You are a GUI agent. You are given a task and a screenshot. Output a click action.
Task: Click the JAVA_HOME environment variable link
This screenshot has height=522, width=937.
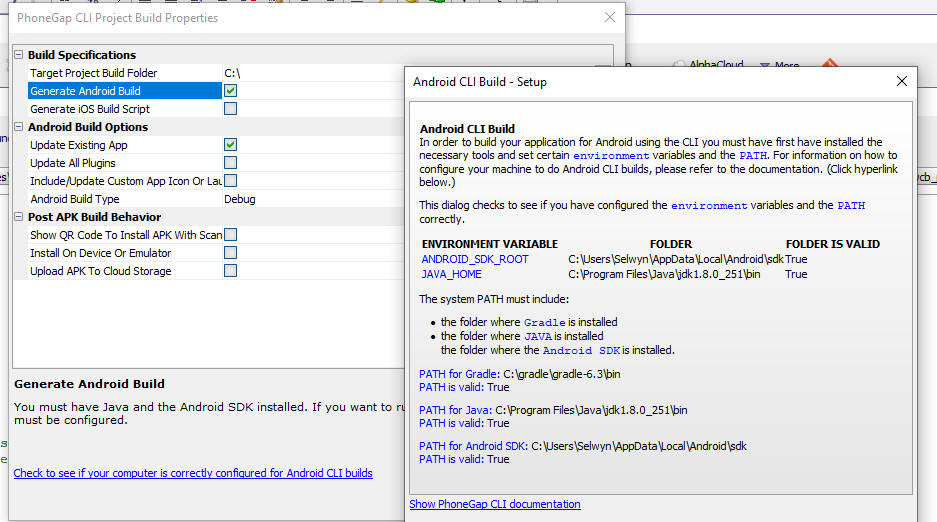click(x=451, y=274)
